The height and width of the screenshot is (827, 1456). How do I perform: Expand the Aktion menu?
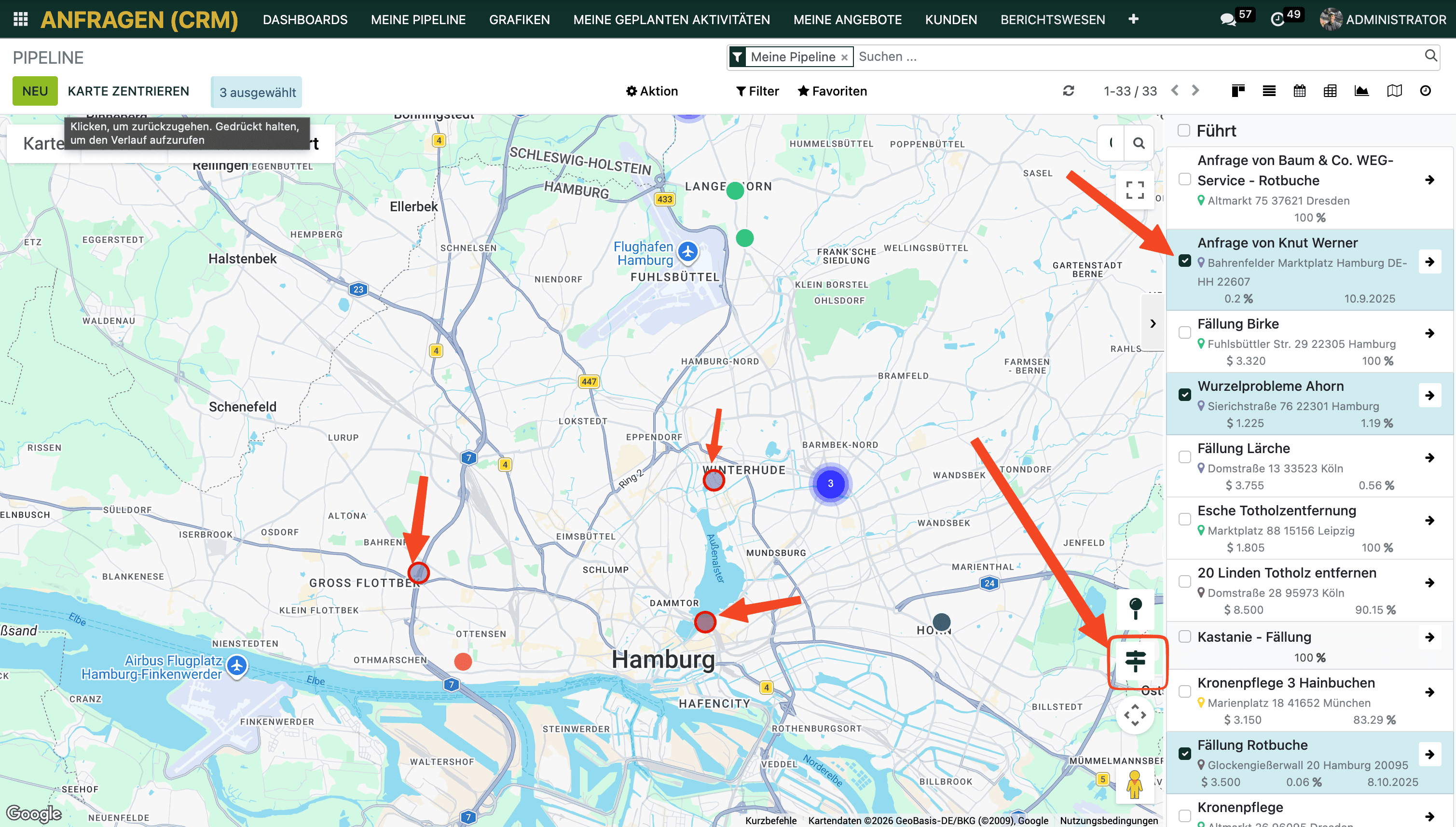point(652,92)
